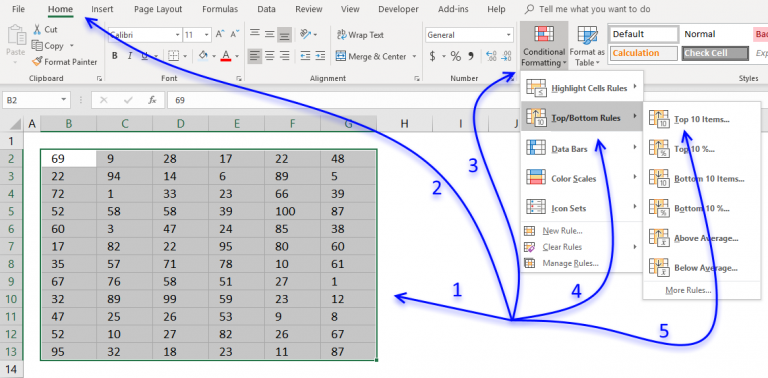The height and width of the screenshot is (378, 768).
Task: Expand the font name Calibri dropdown
Action: [x=177, y=35]
